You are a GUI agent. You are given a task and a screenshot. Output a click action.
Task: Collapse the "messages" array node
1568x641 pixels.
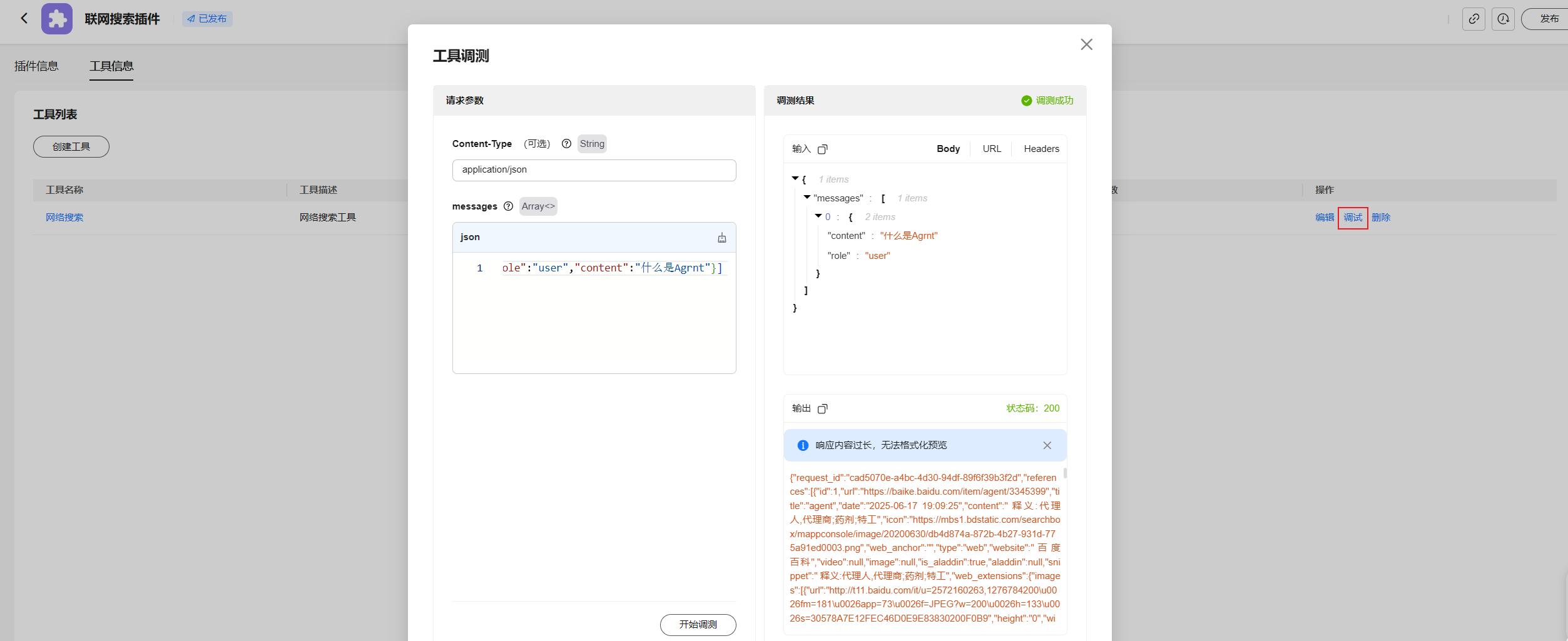tap(807, 198)
